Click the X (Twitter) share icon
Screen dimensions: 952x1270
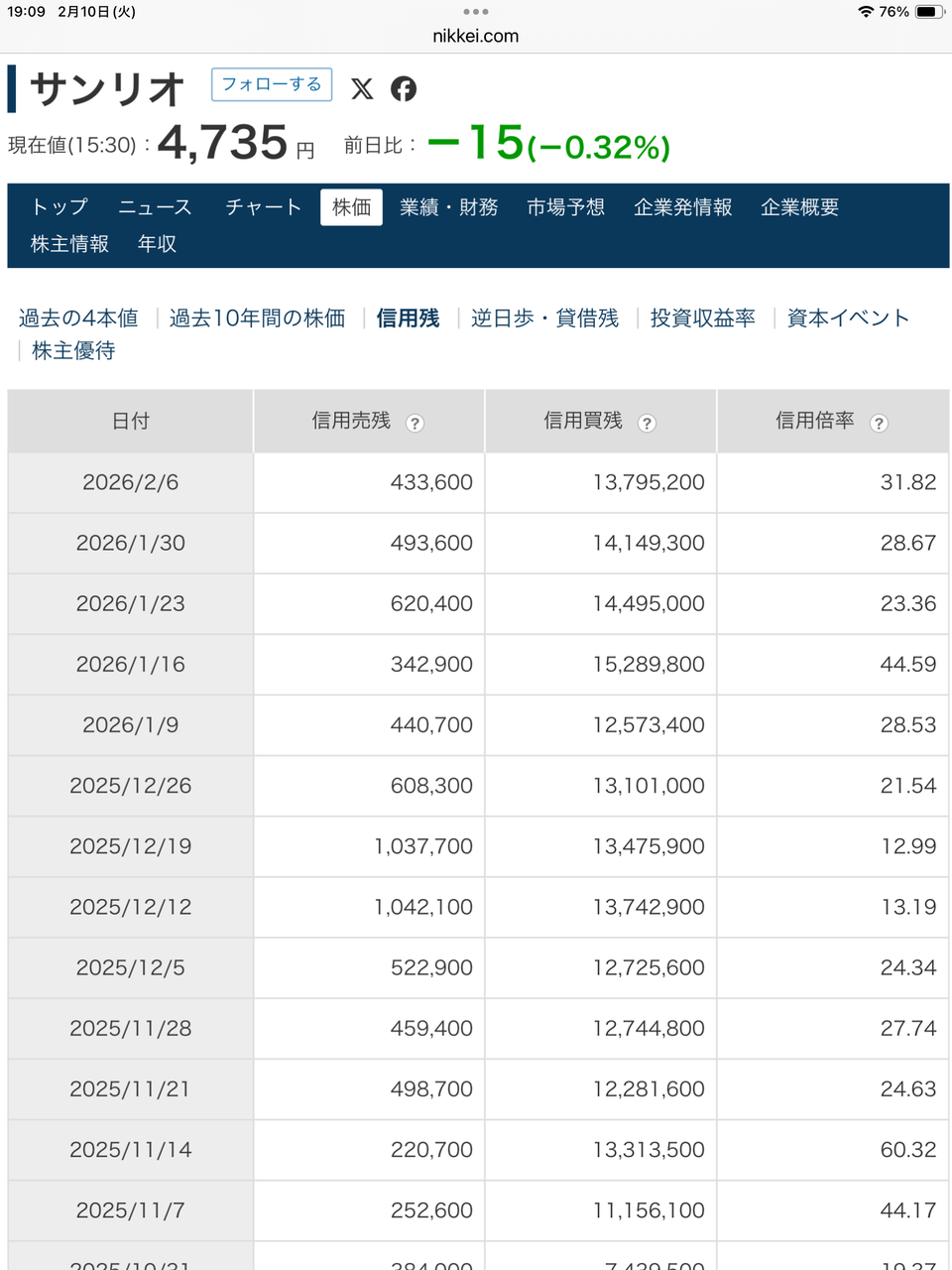362,88
